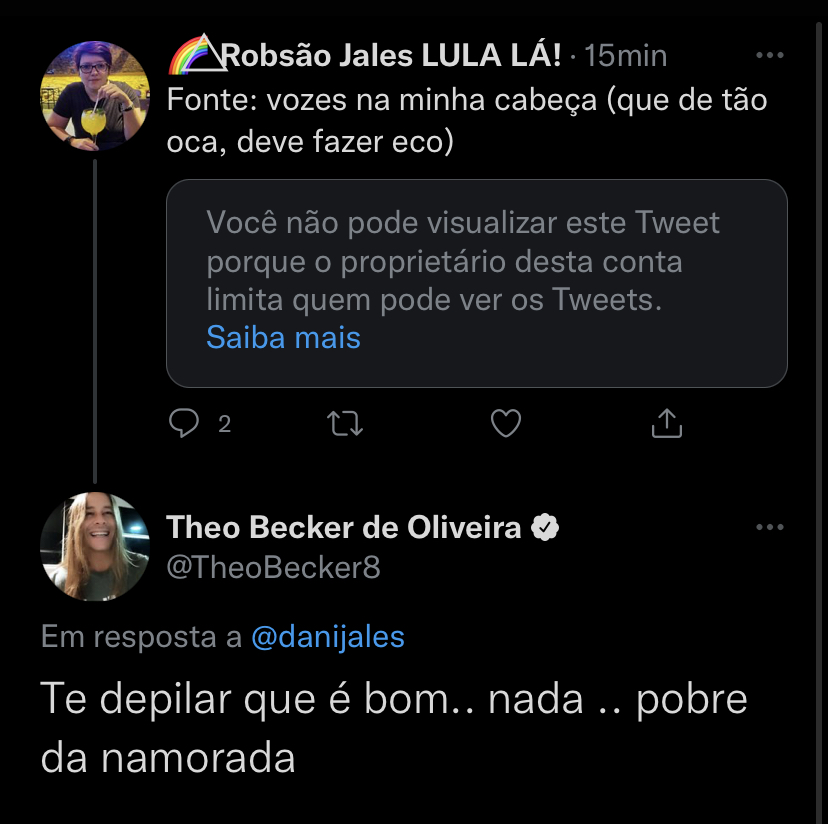Like Robsão Jales's tweet with the heart
Screen dimensions: 828x824
(506, 424)
